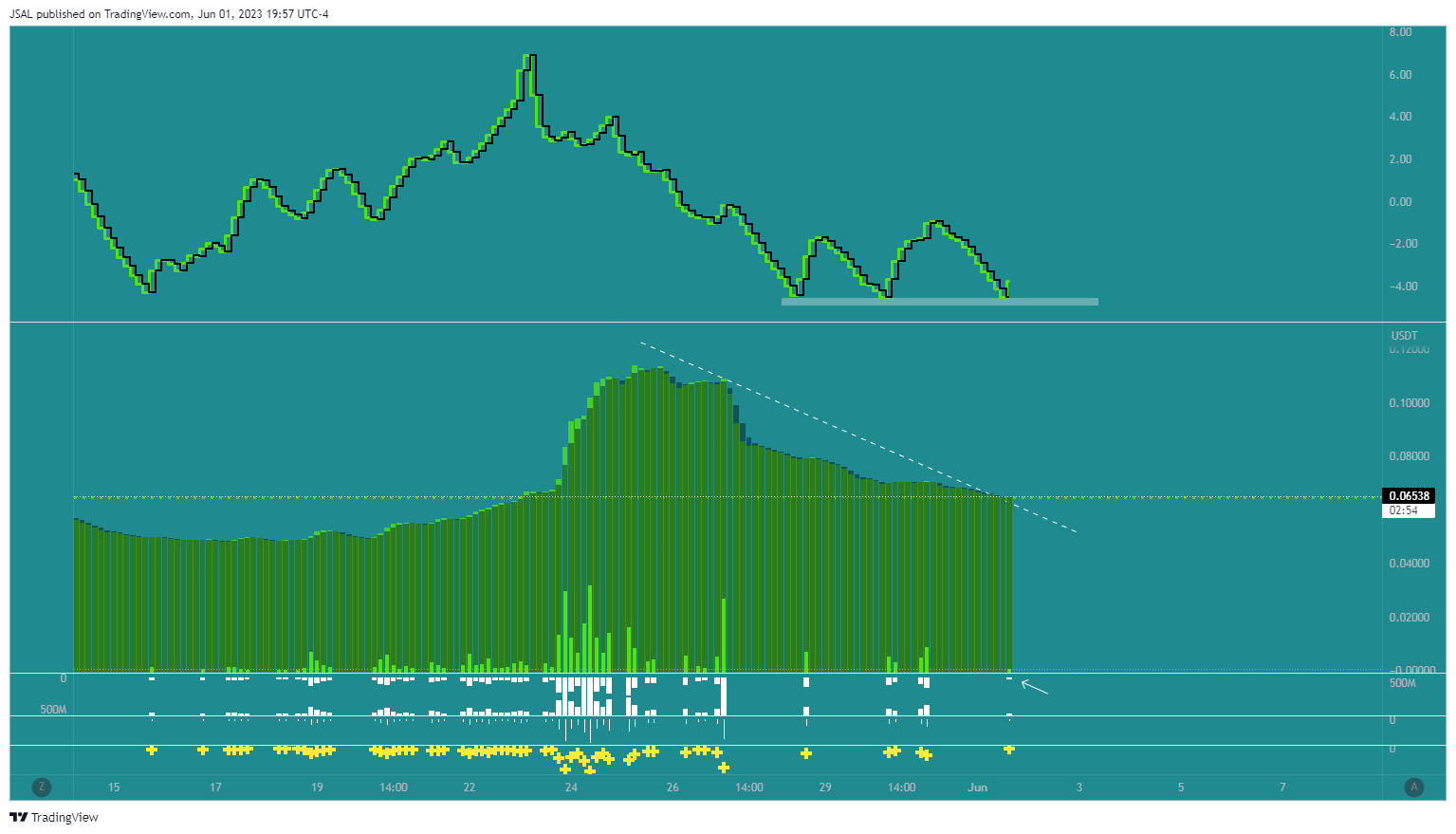
Task: Click the 2.00 value on oscillator axis
Action: click(1400, 159)
